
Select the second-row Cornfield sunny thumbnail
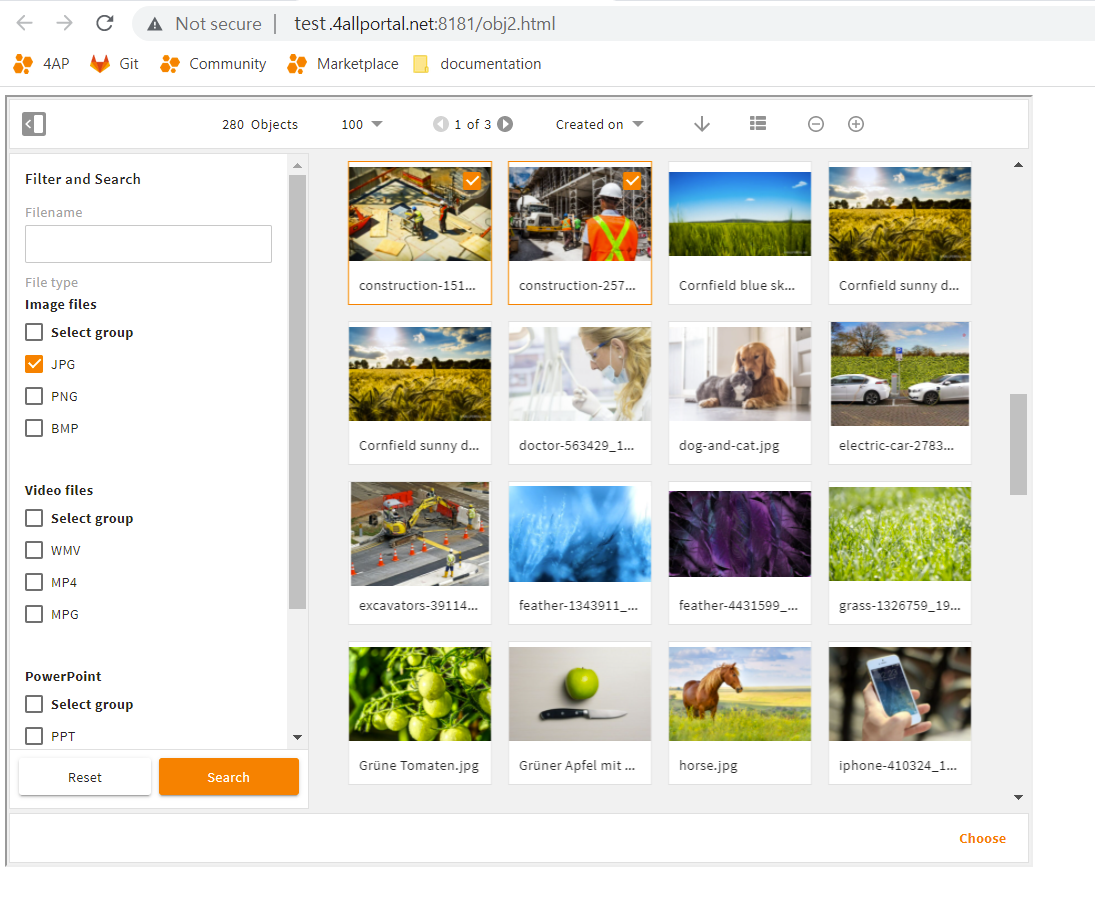tap(420, 393)
